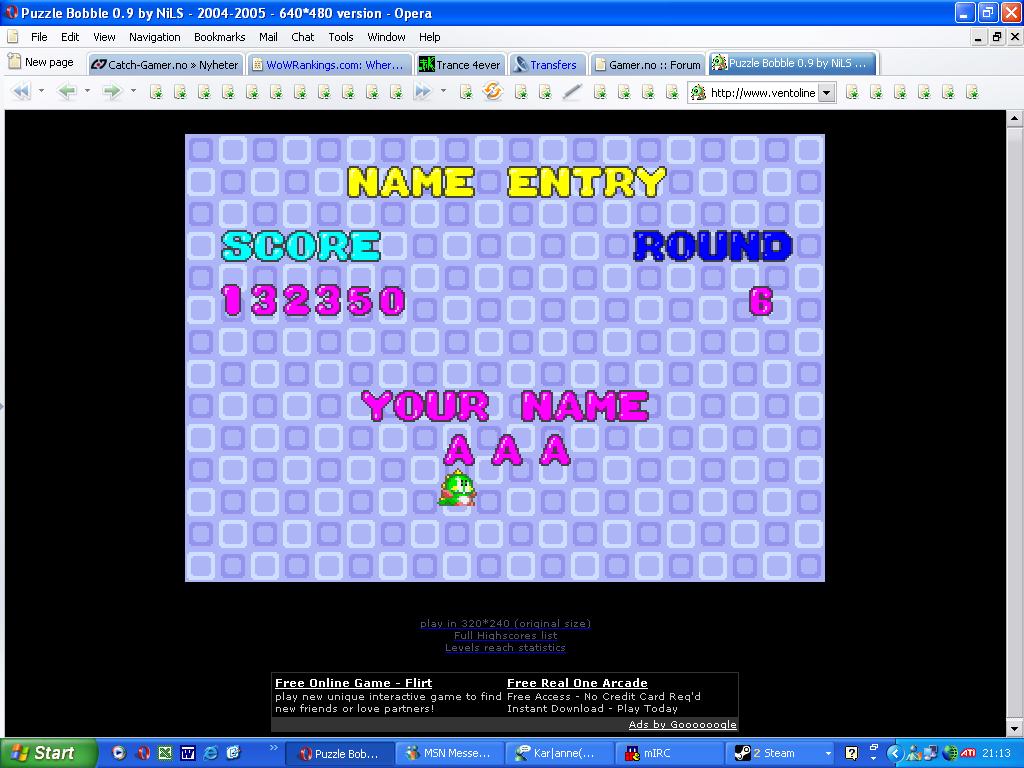Image resolution: width=1024 pixels, height=768 pixels.
Task: Open the Navigation menu
Action: click(155, 37)
